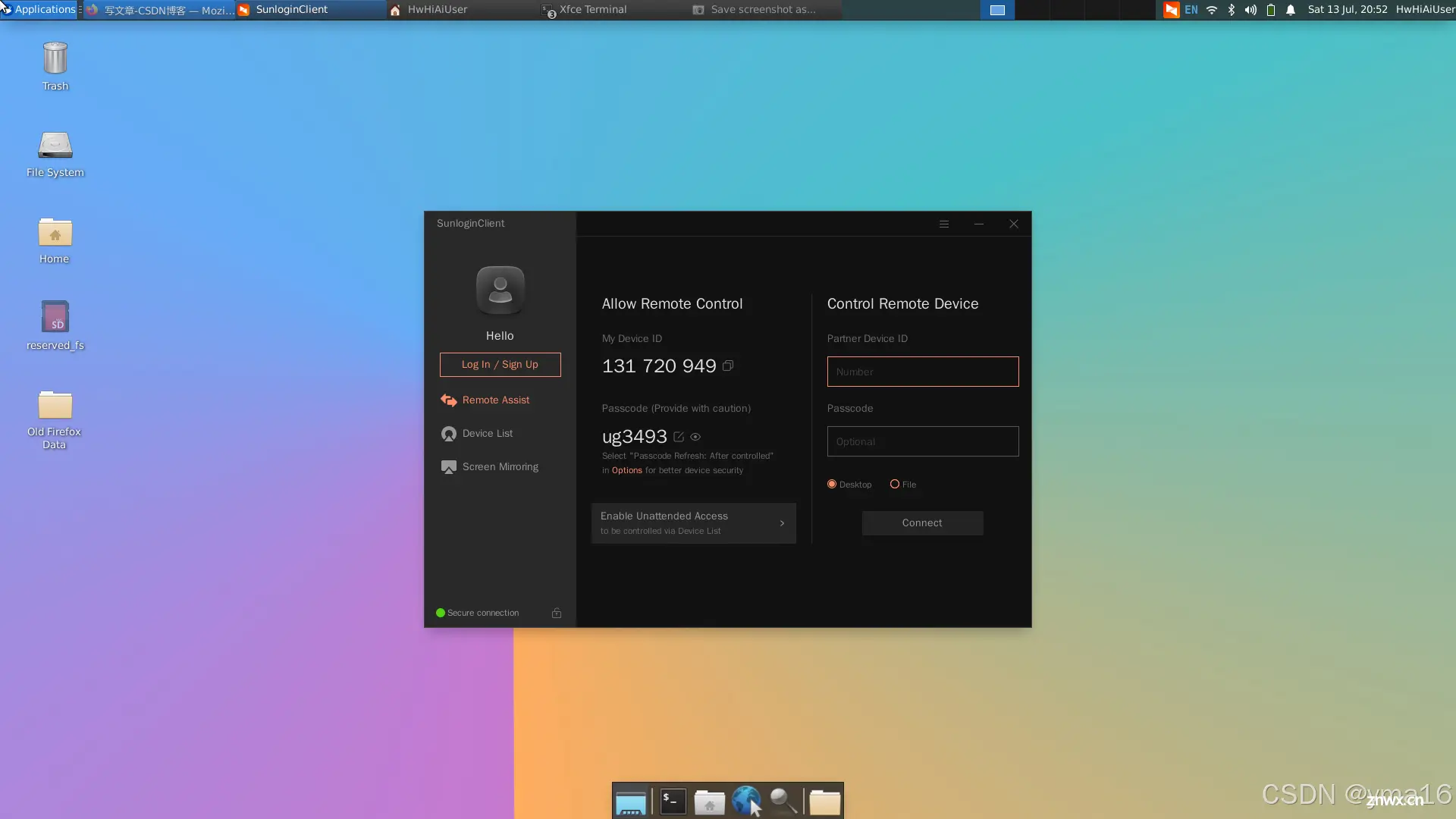Open the SunloginClient taskbar tab

[291, 9]
